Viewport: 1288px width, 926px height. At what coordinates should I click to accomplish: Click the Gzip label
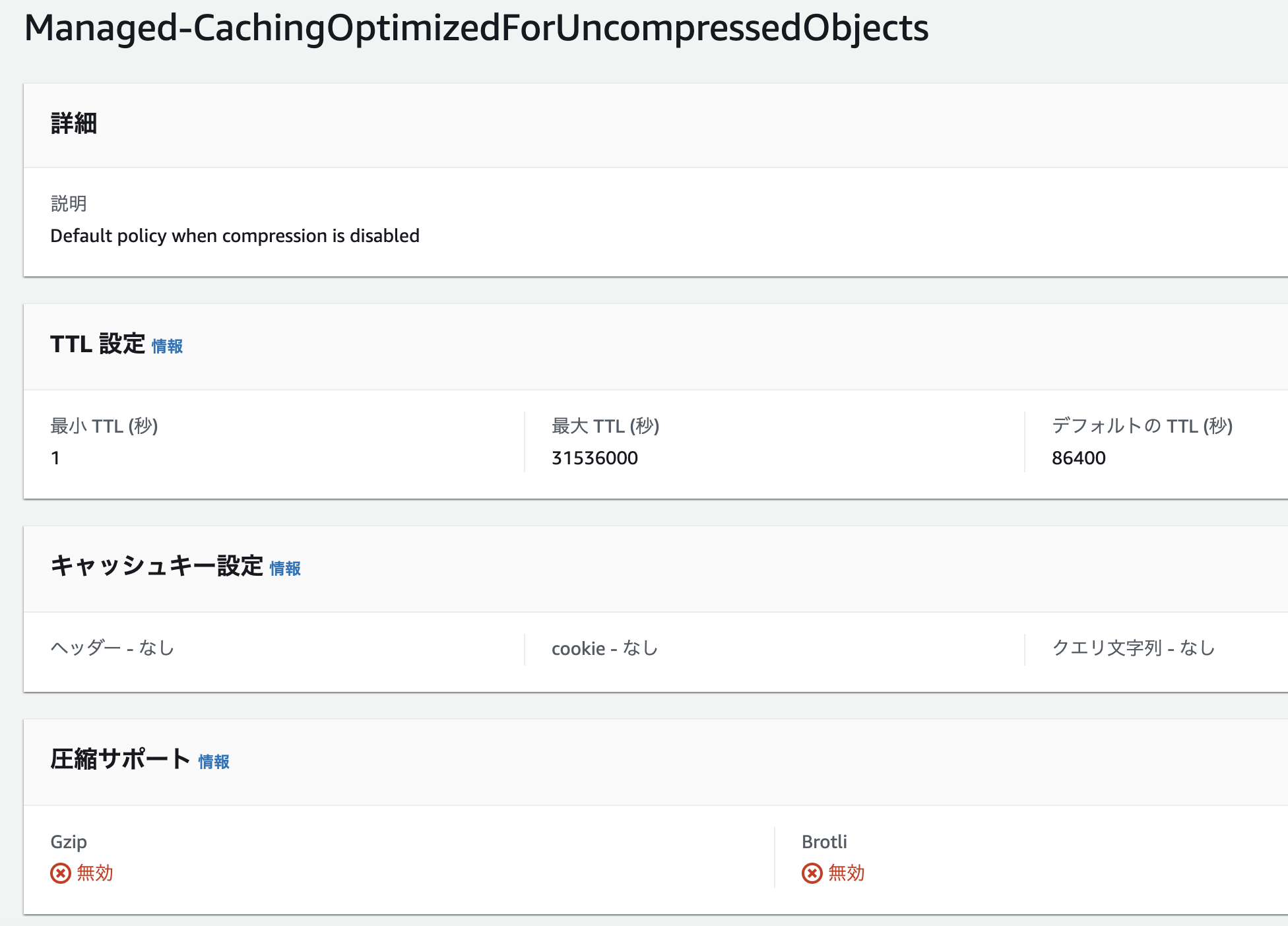[x=69, y=842]
